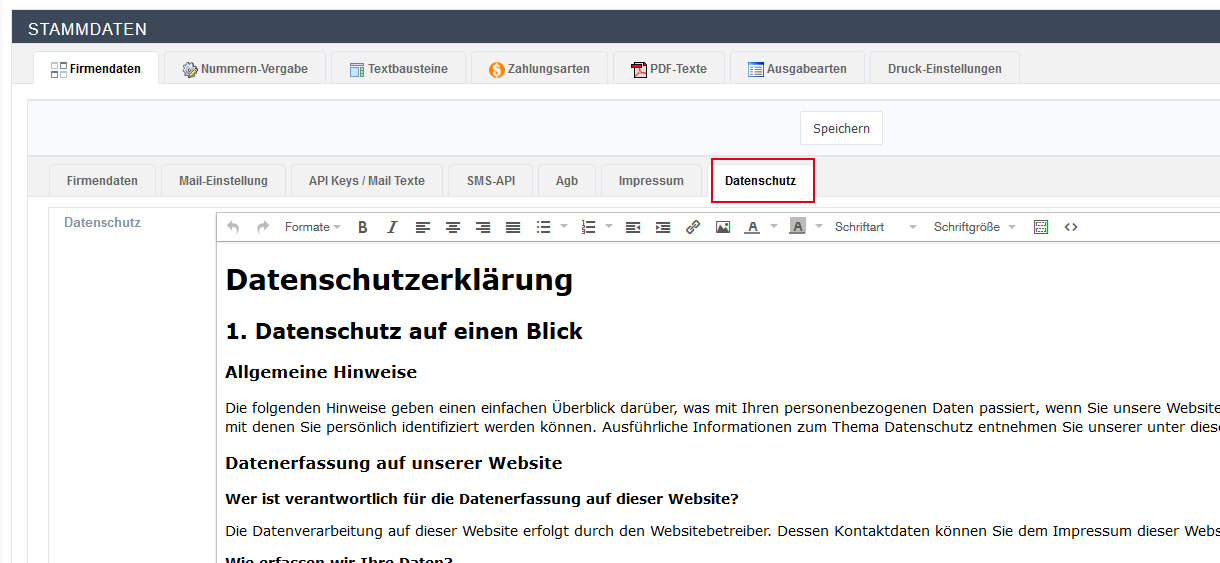Align text to the left
1220x563 pixels.
[x=423, y=227]
